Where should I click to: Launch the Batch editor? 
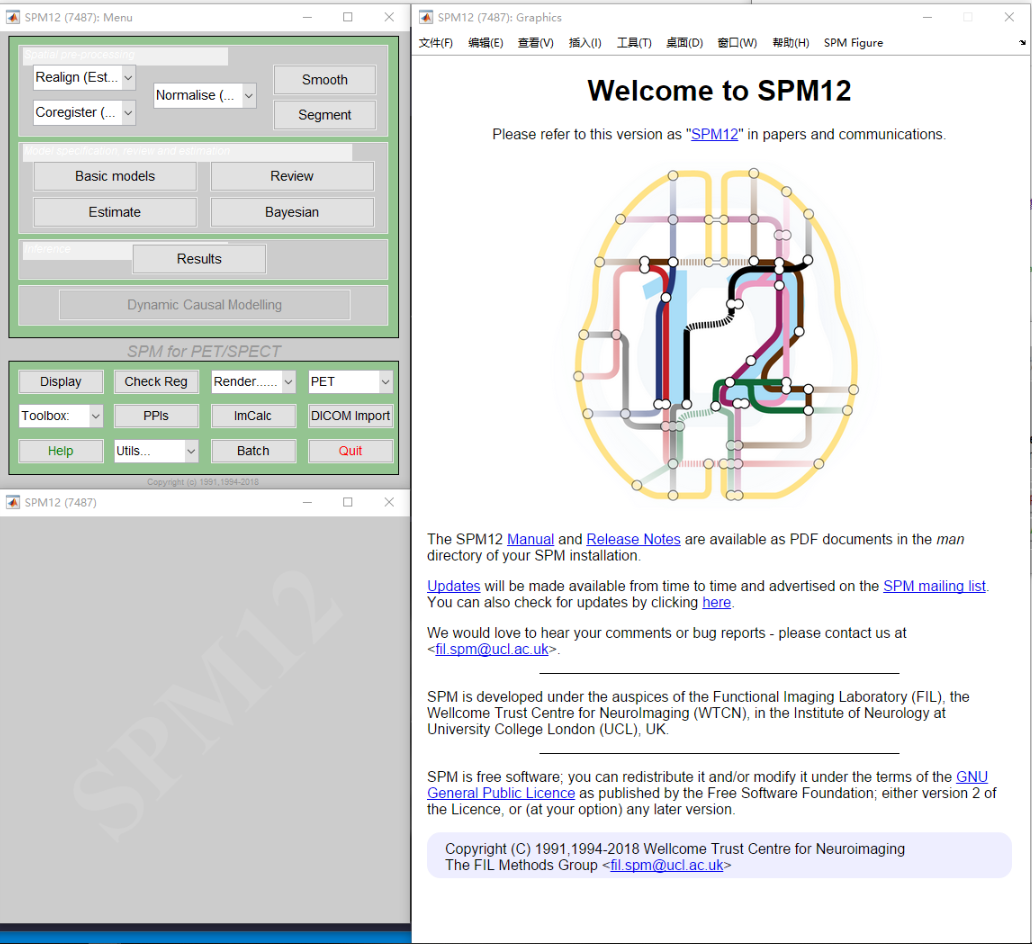pos(253,450)
